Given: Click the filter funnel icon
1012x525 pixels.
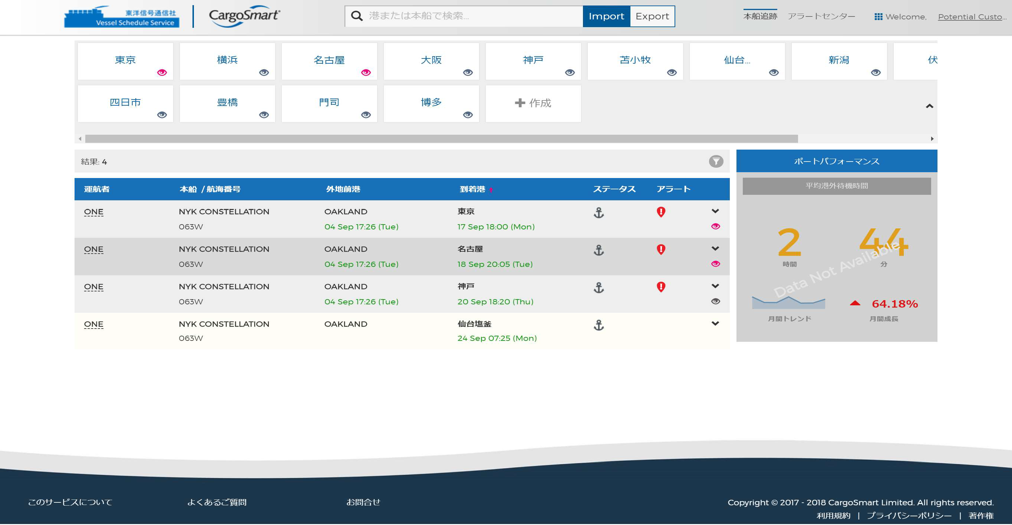Looking at the screenshot, I should (716, 161).
